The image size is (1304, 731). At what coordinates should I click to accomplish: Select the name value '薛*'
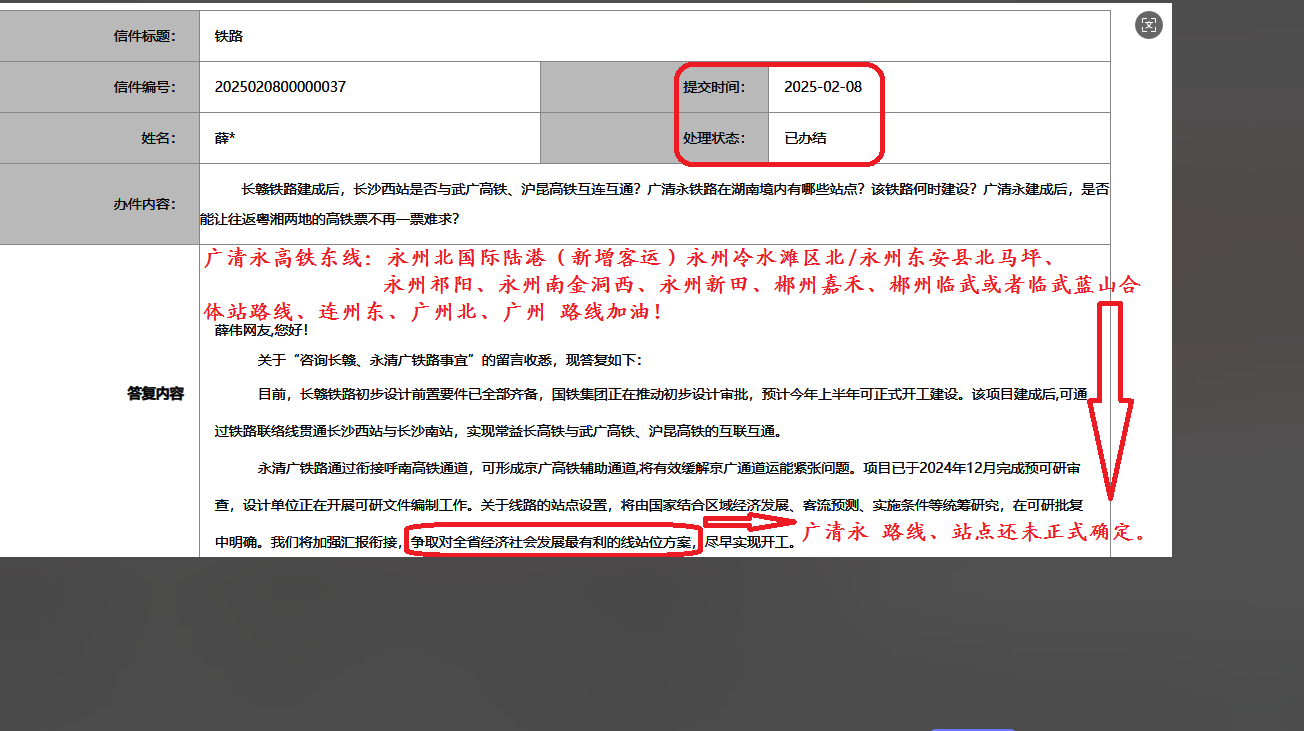pos(225,138)
